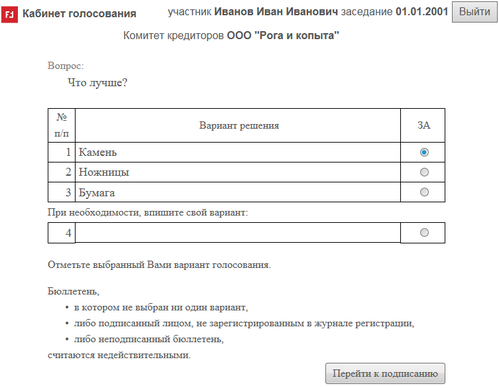
Task: Click the text Отметьте выбранный Вами вариант голосования
Action: pos(159,265)
